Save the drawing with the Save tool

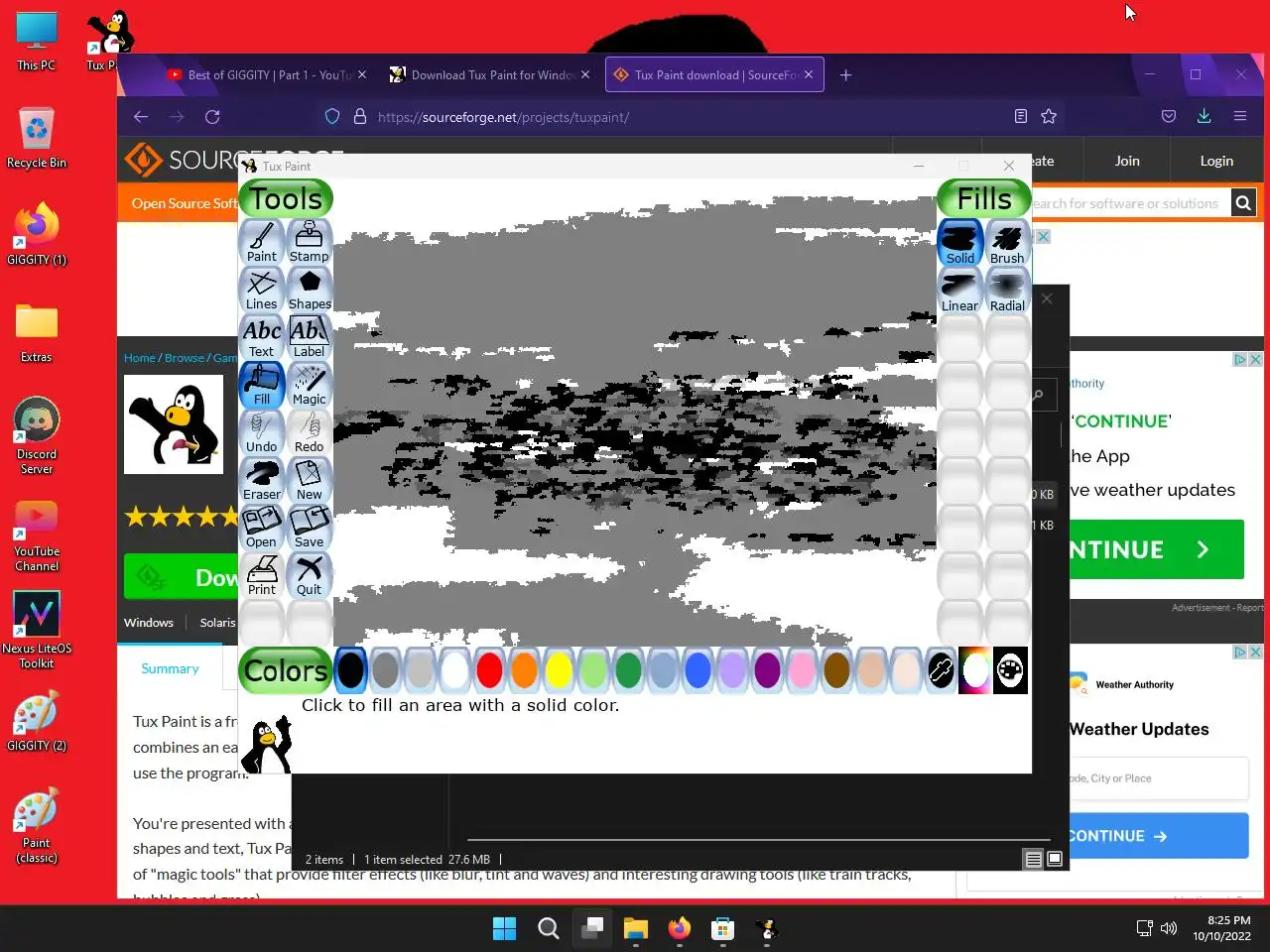click(x=310, y=528)
